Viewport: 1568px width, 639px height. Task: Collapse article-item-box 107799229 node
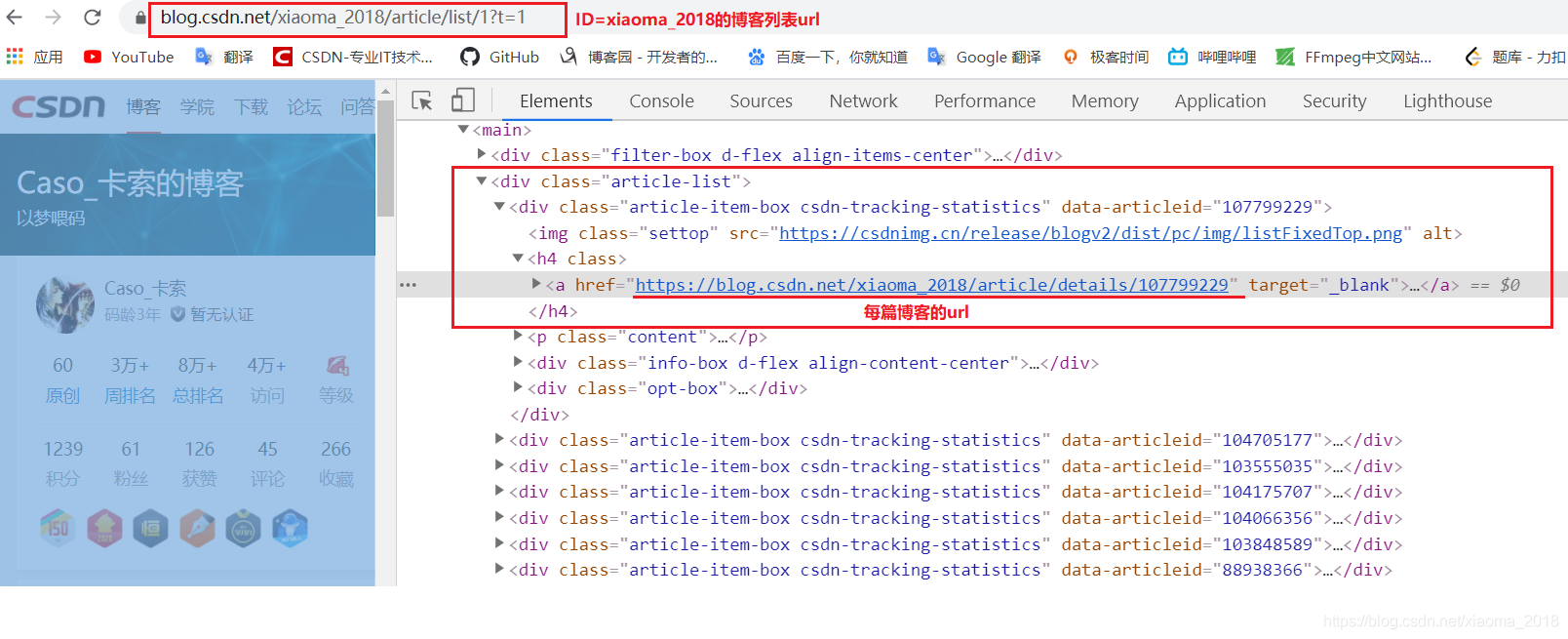click(499, 206)
